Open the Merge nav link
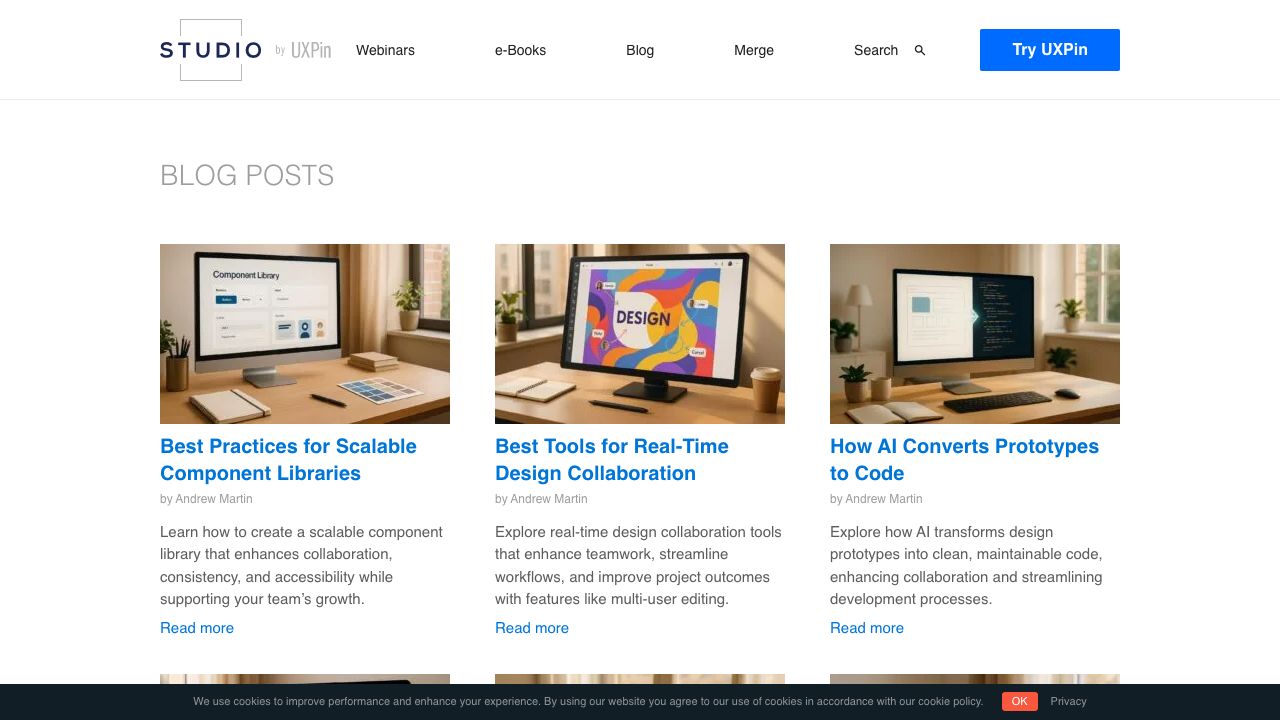This screenshot has width=1280, height=720. coord(754,50)
